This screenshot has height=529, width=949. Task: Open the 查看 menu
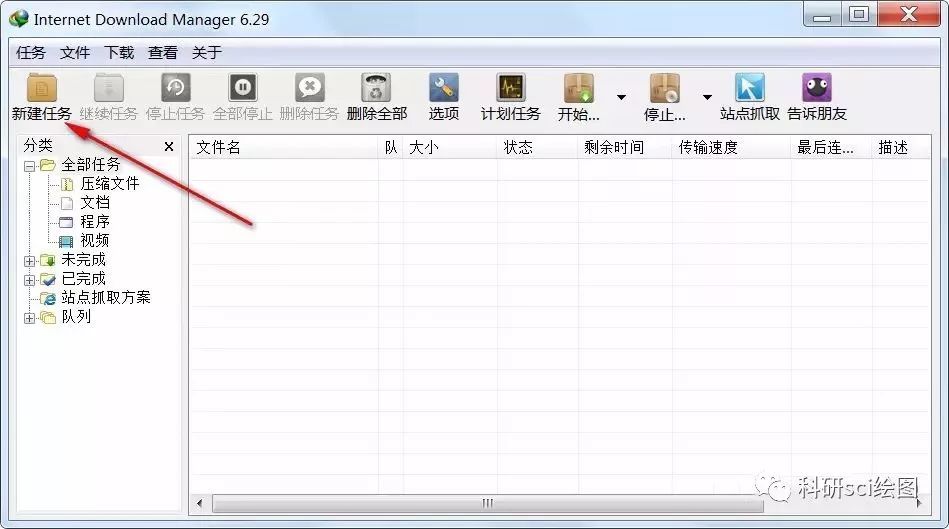(x=163, y=53)
